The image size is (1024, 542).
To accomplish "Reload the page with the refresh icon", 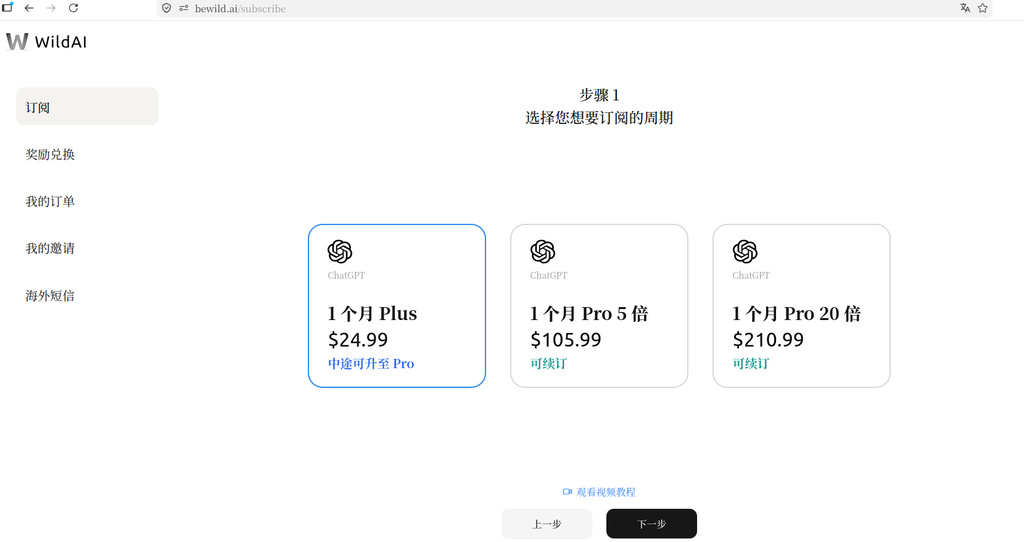I will [74, 8].
